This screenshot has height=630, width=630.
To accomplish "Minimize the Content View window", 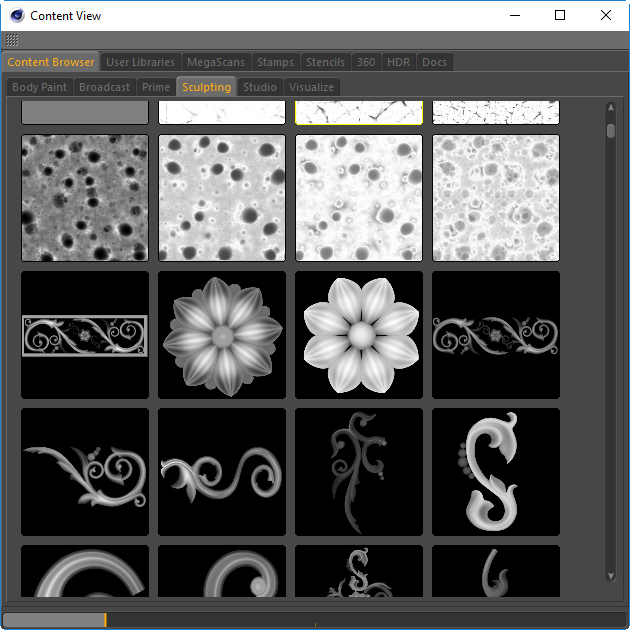I will 515,15.
